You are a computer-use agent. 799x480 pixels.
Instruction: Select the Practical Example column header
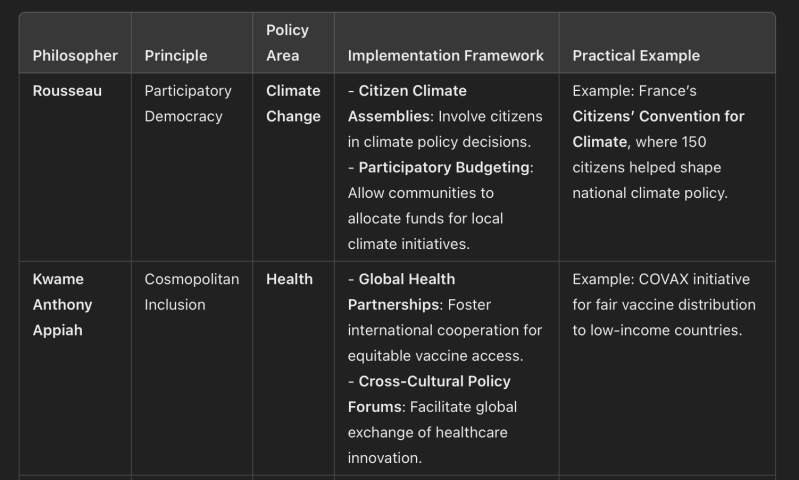(635, 55)
